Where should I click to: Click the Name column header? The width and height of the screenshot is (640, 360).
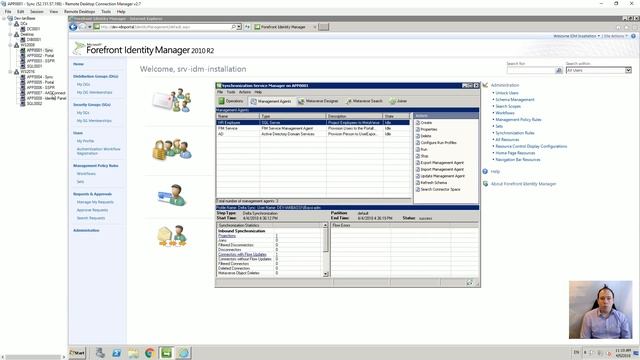click(238, 116)
